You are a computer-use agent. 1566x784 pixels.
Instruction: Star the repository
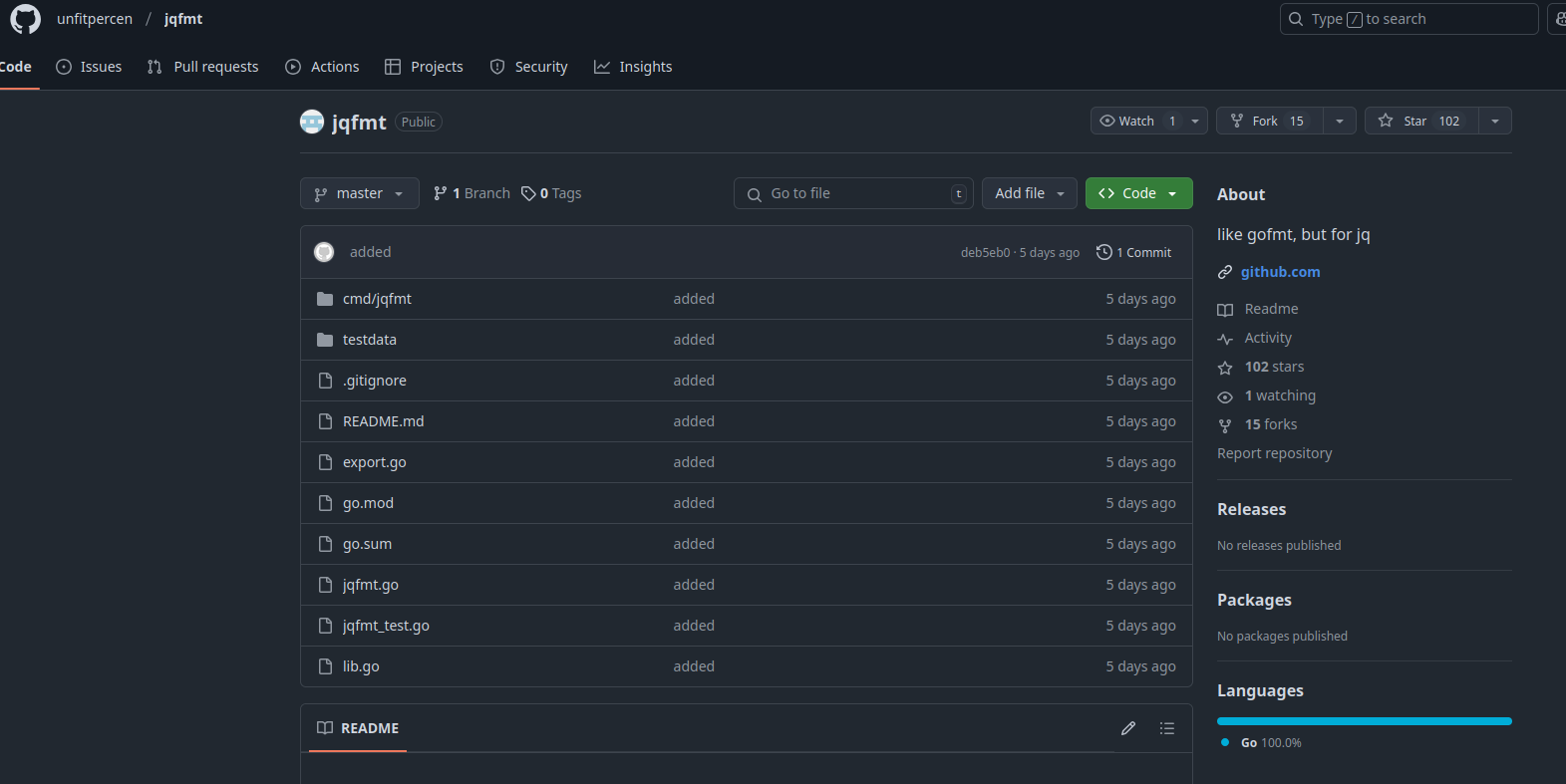1421,121
